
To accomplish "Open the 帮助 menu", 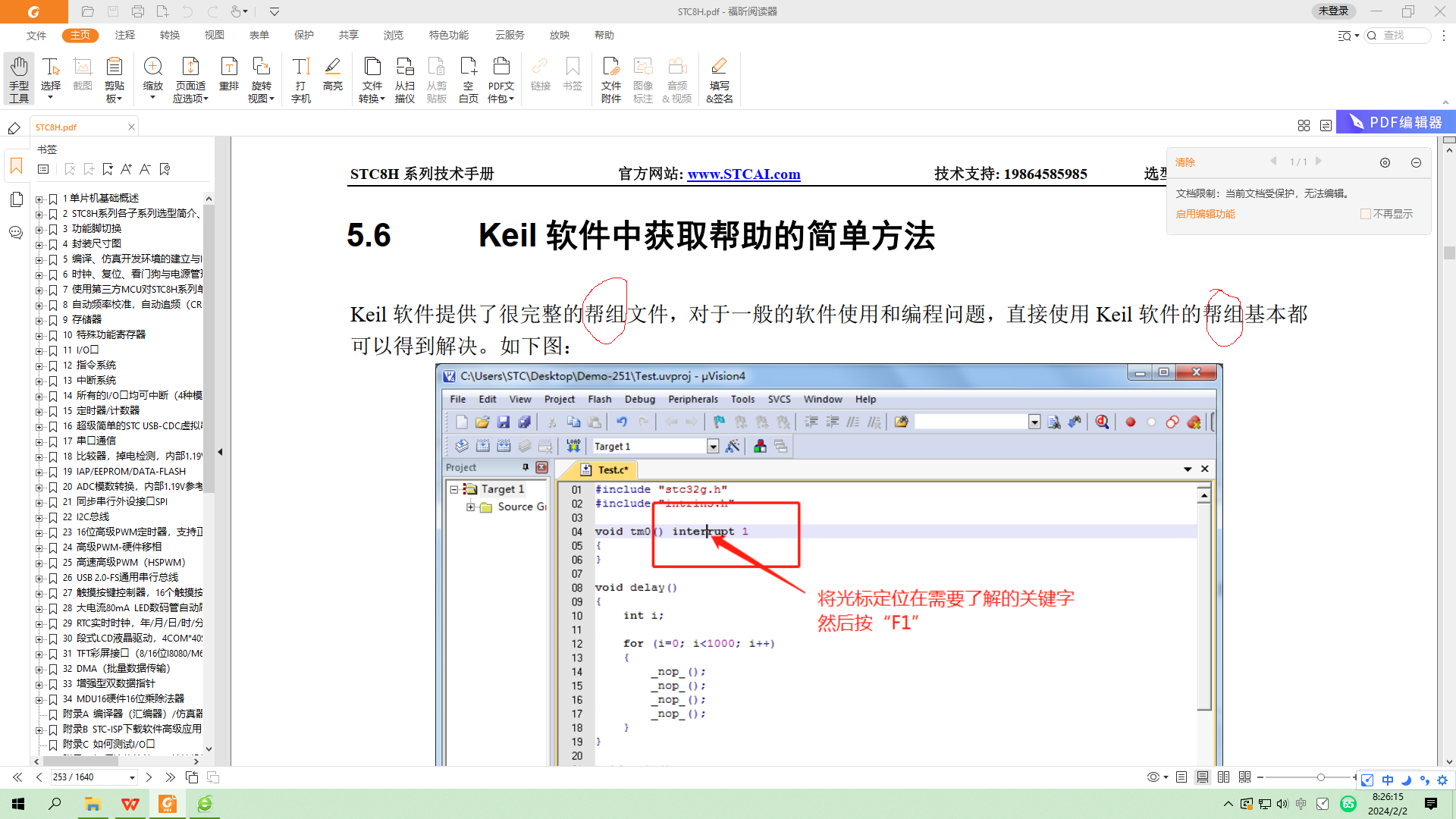I will point(604,35).
